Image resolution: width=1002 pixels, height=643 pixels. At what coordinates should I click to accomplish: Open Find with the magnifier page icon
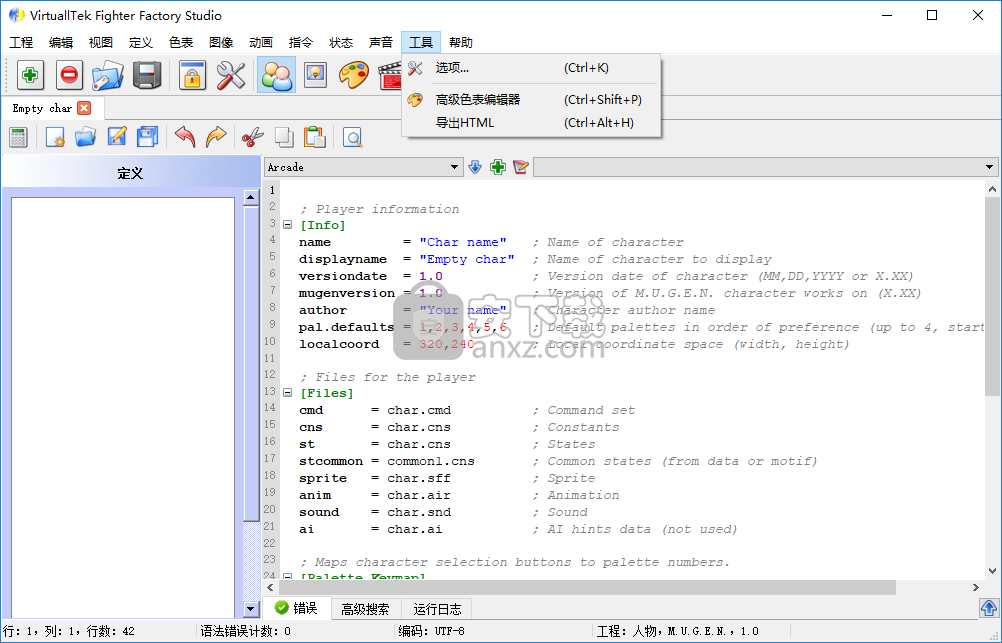(352, 137)
